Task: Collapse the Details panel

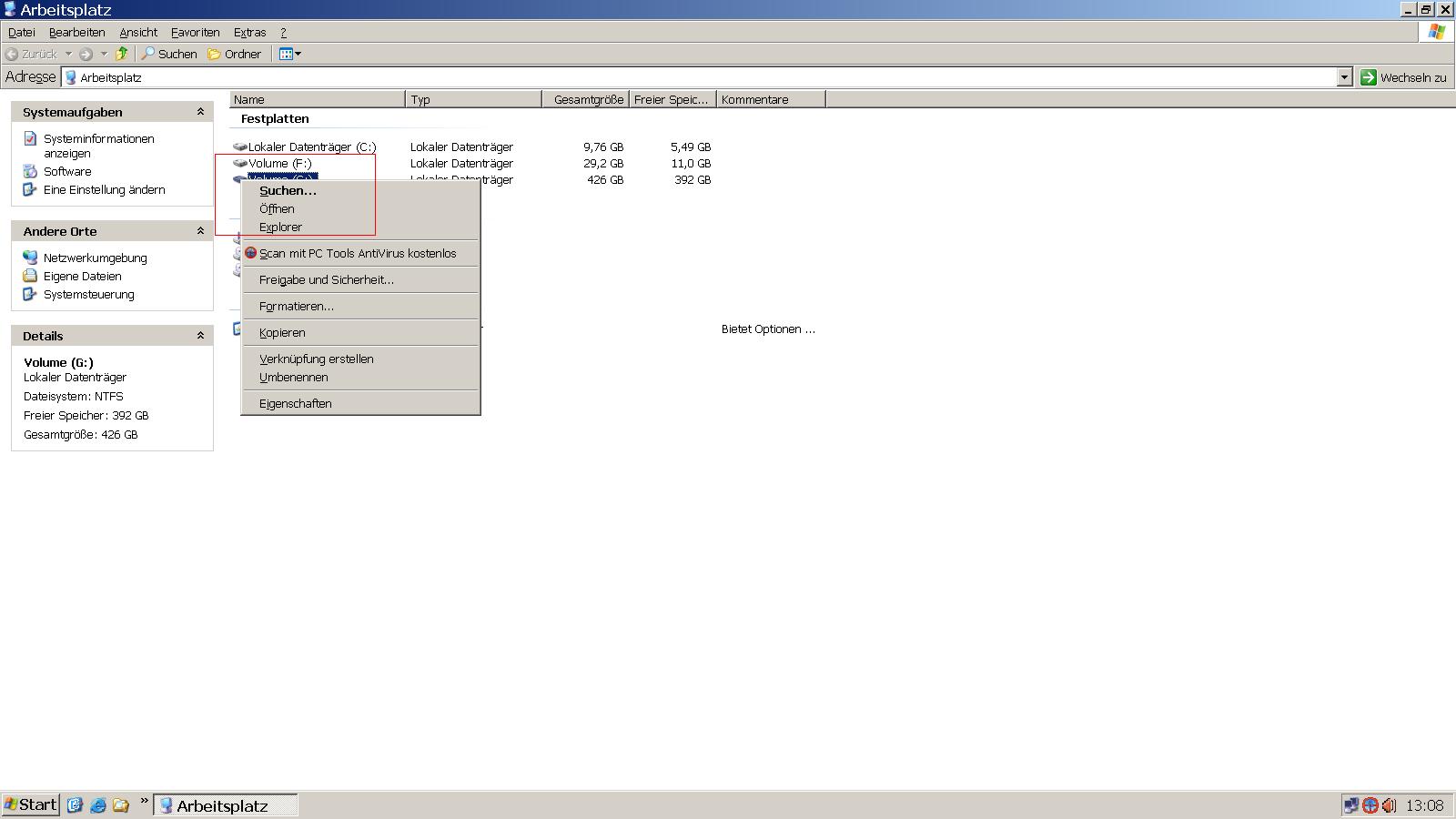Action: pyautogui.click(x=200, y=336)
